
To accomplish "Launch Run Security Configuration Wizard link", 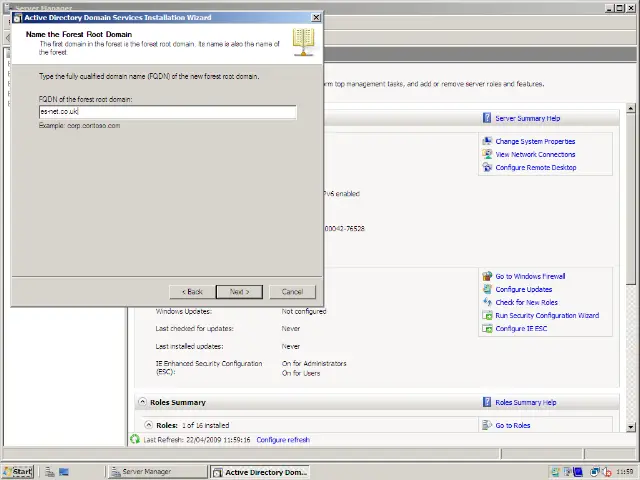I will pos(547,316).
